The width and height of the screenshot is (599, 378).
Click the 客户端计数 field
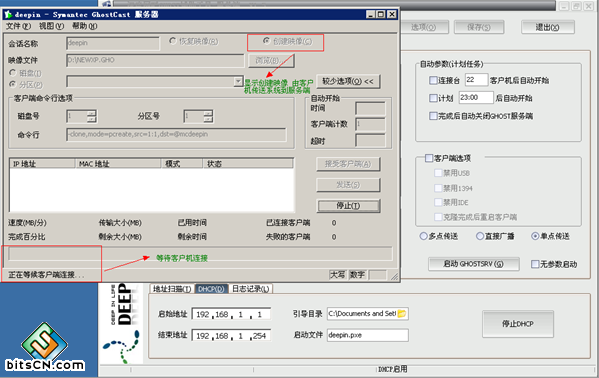click(x=370, y=124)
